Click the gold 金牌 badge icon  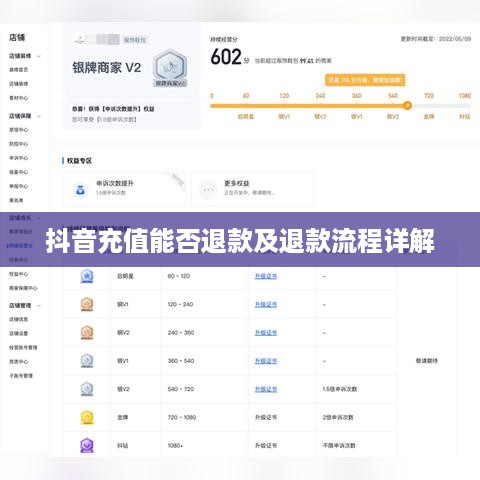pos(87,417)
